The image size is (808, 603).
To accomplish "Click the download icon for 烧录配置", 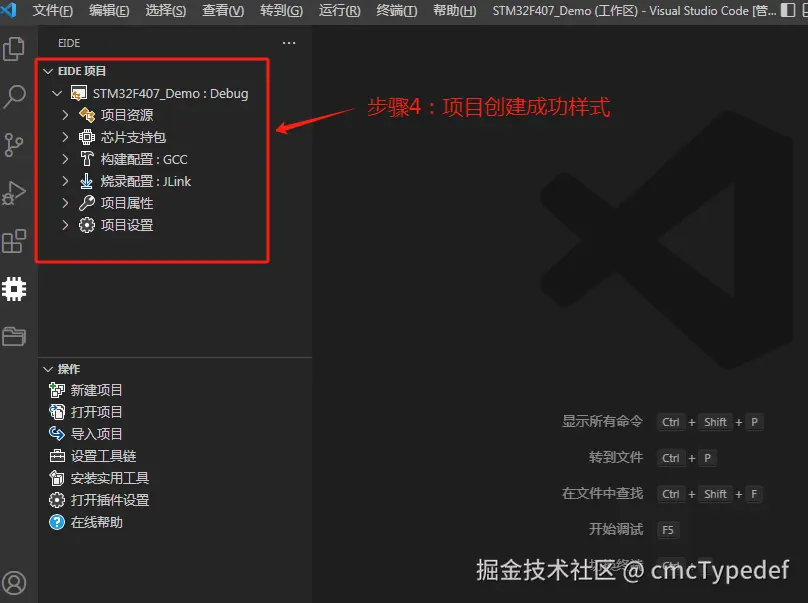I will point(87,181).
